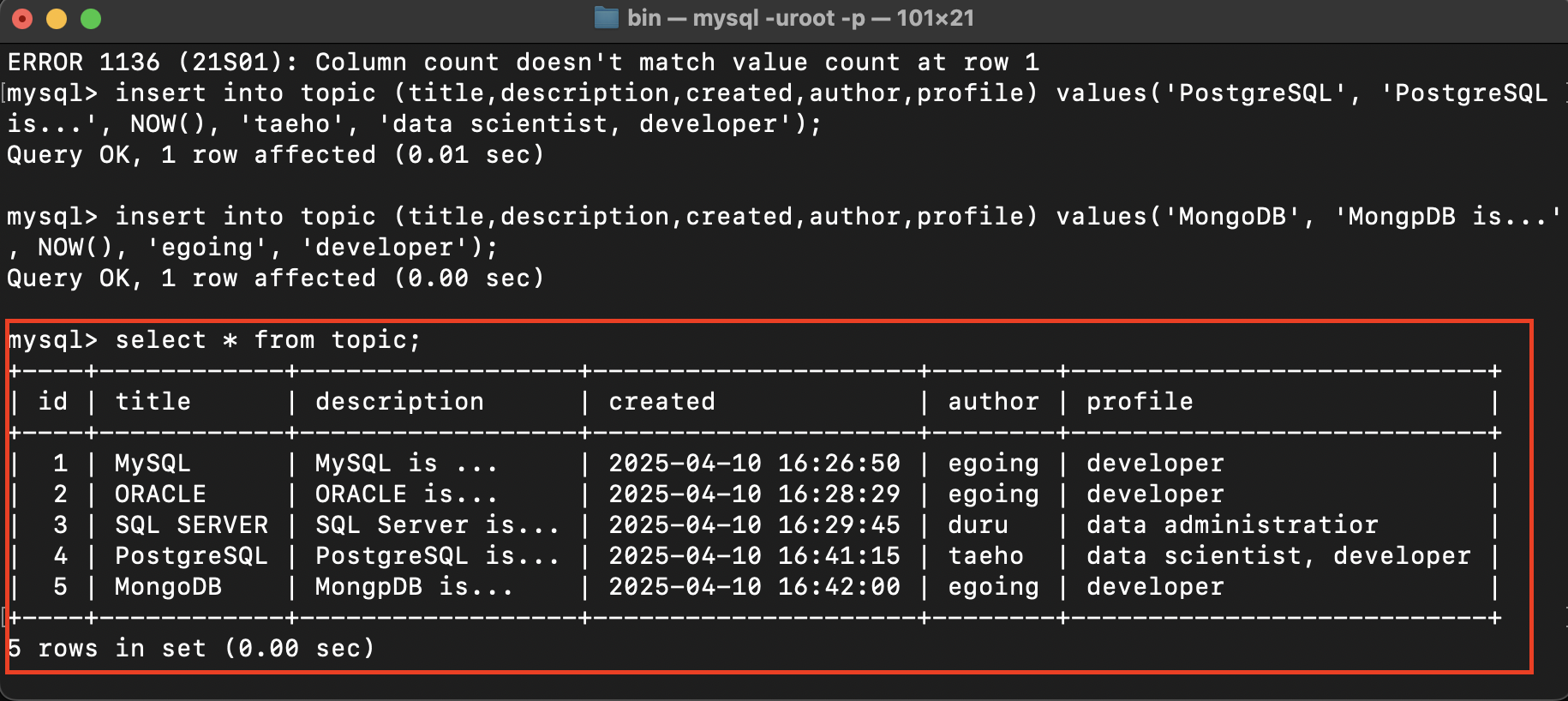Click the id cell '3' in the table
Viewport: 1568px width, 701px height.
60,525
